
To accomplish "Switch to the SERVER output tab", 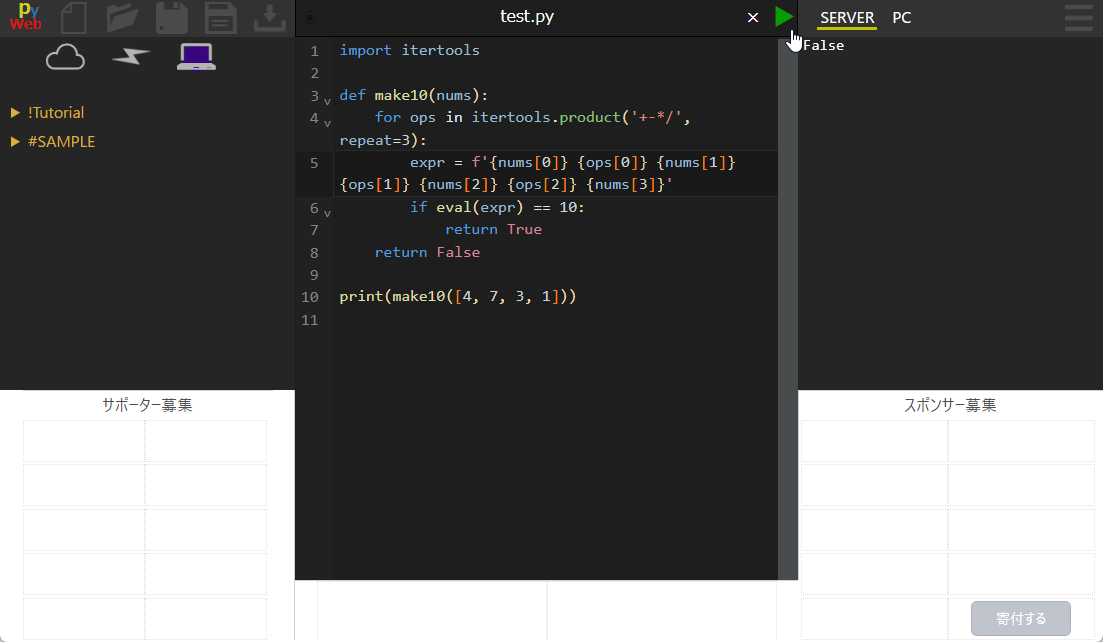I will pos(847,18).
